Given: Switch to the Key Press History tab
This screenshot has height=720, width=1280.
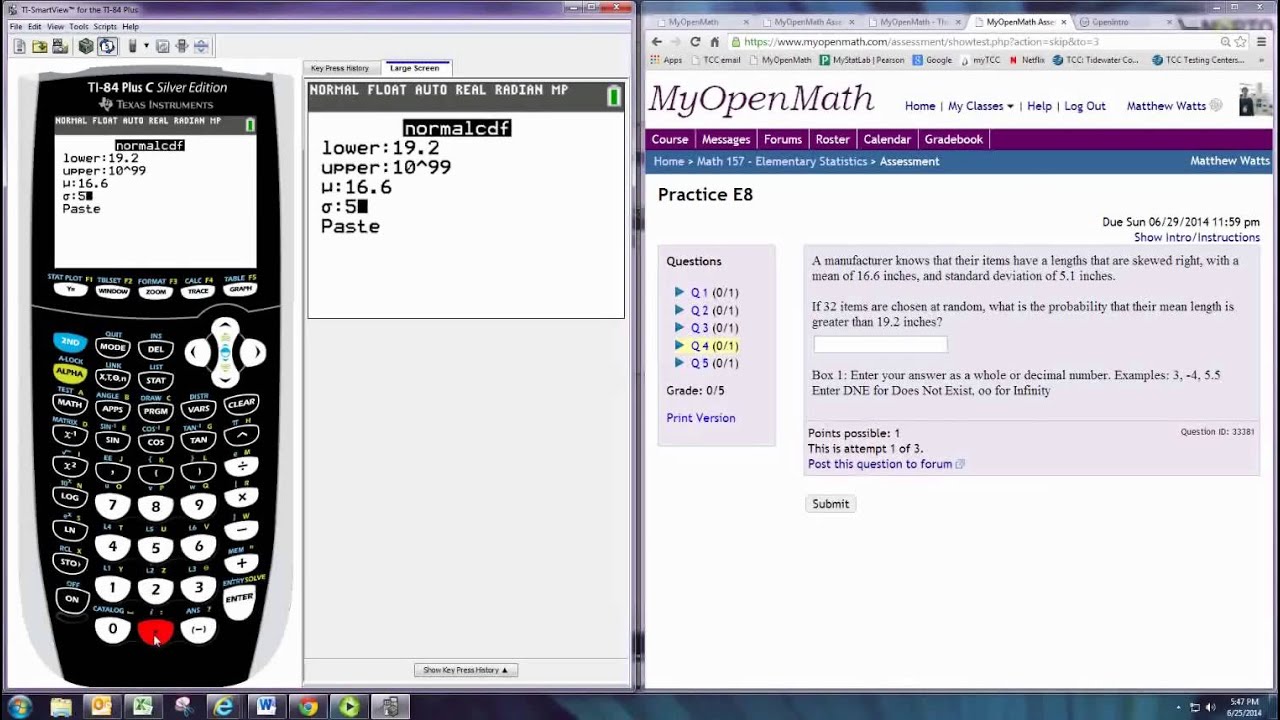Looking at the screenshot, I should click(x=340, y=68).
